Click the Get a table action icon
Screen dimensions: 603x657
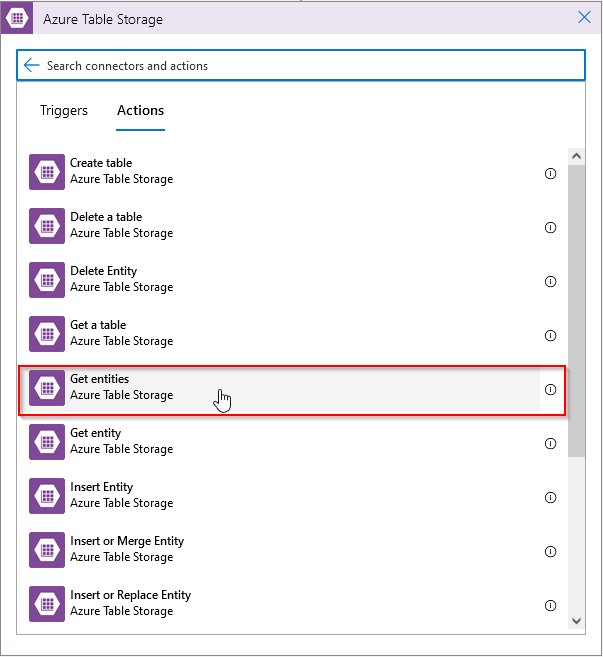(x=47, y=334)
